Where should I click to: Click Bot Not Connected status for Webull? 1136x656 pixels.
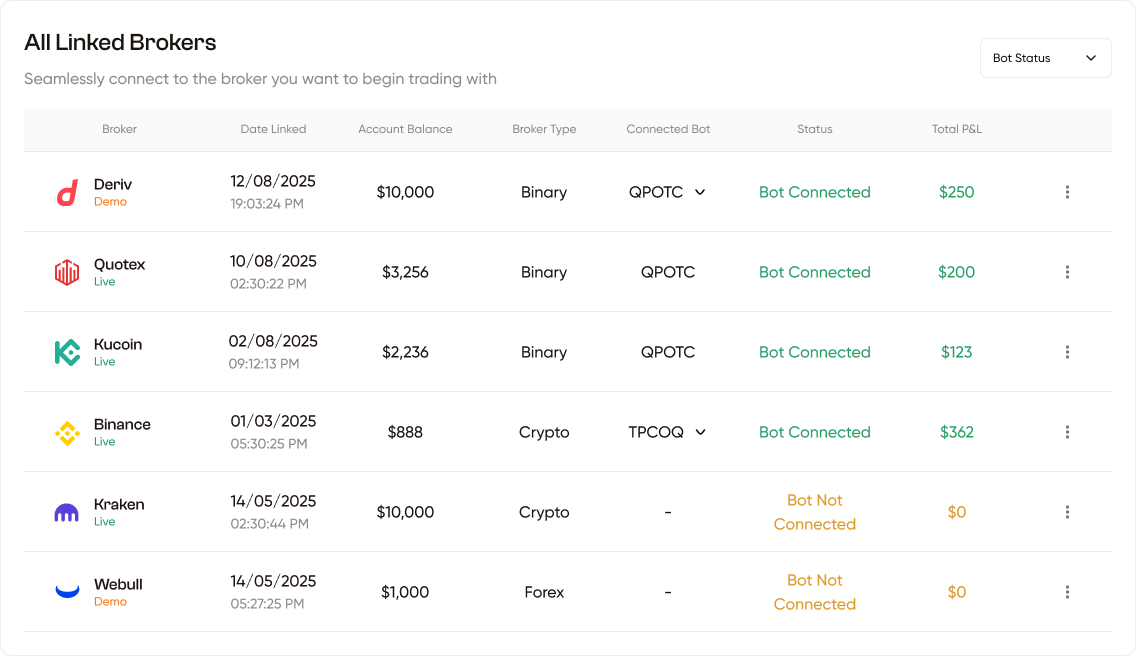tap(814, 592)
